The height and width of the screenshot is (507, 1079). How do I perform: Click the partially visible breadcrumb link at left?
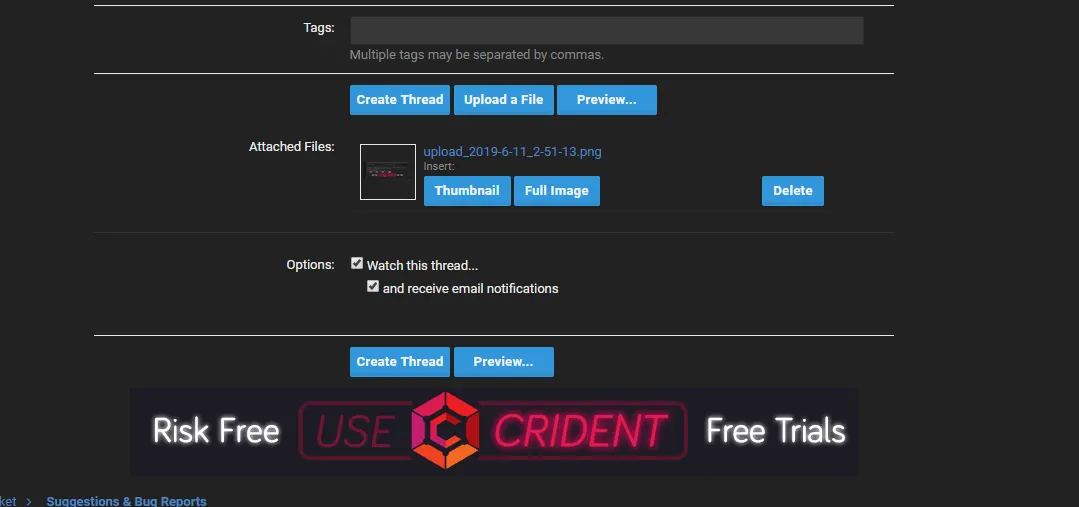click(x=8, y=501)
